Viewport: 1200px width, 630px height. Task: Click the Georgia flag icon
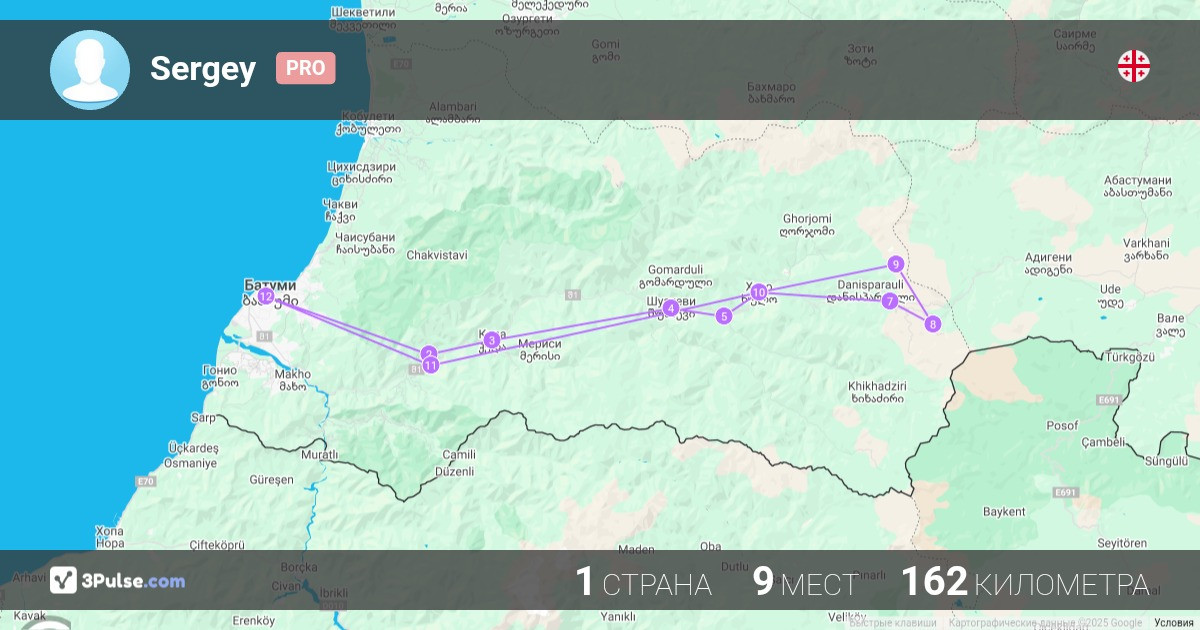[1133, 67]
